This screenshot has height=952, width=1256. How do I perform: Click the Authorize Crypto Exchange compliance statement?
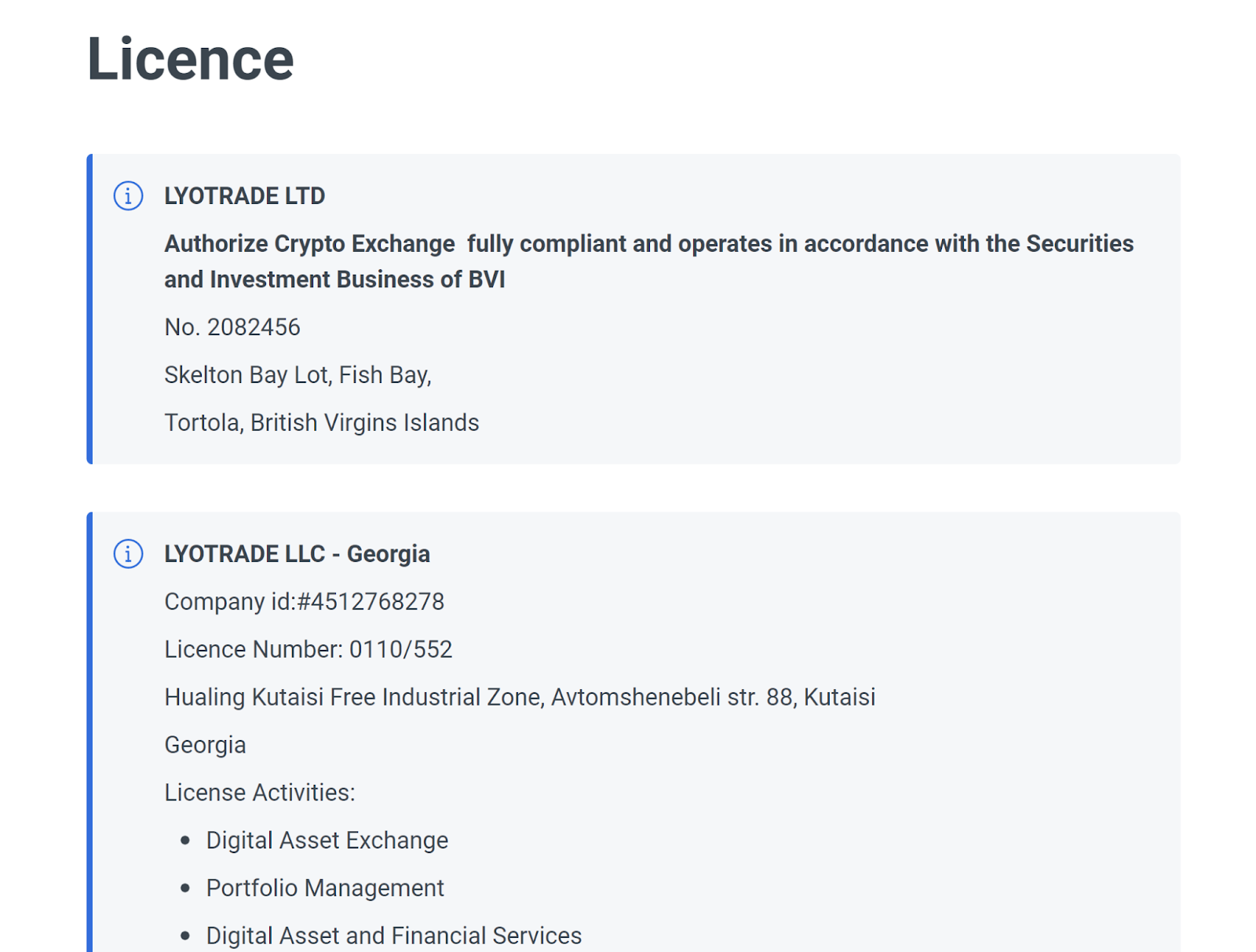pyautogui.click(x=648, y=261)
